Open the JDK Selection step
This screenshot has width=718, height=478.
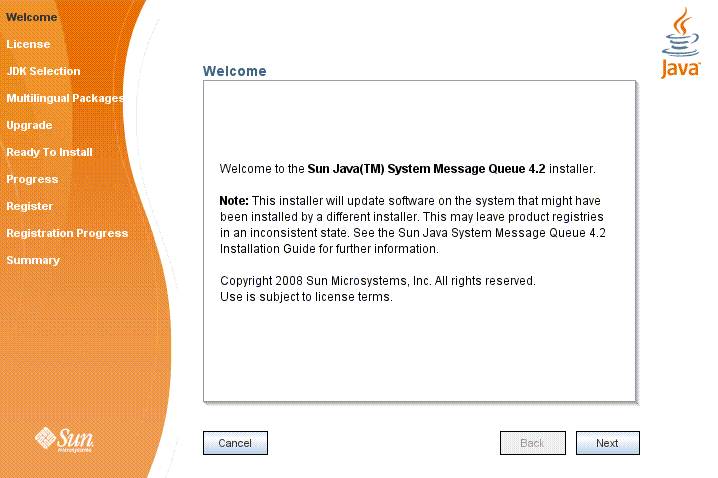click(43, 71)
